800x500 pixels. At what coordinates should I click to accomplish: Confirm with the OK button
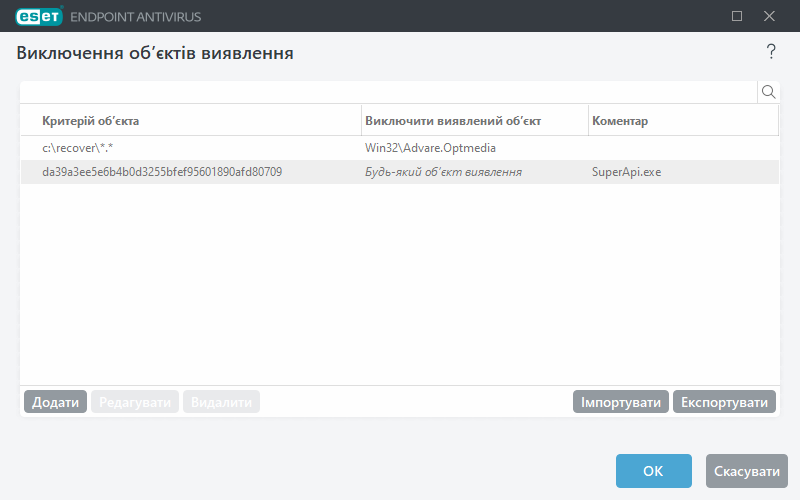click(654, 471)
